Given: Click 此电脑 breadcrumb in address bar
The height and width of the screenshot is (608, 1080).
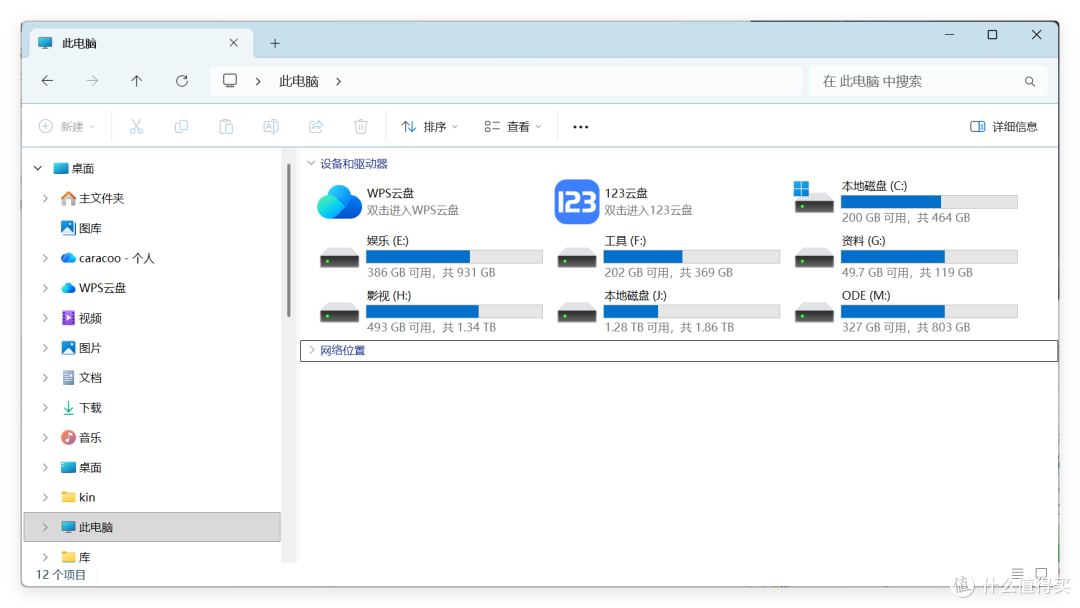Looking at the screenshot, I should (x=298, y=81).
